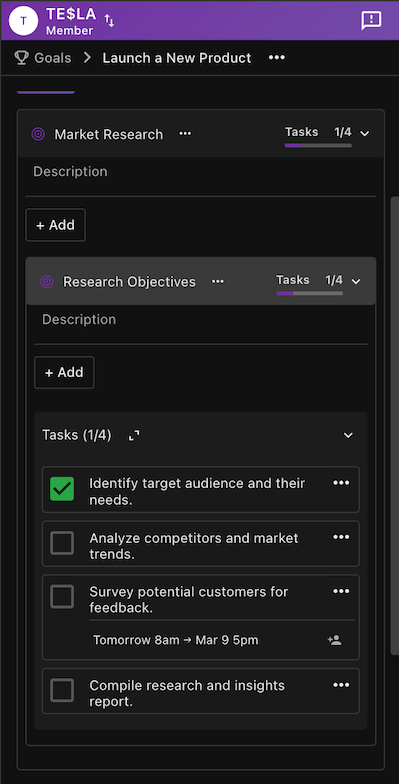Switch workspace using the arrows icon
The height and width of the screenshot is (784, 399).
[x=109, y=21]
